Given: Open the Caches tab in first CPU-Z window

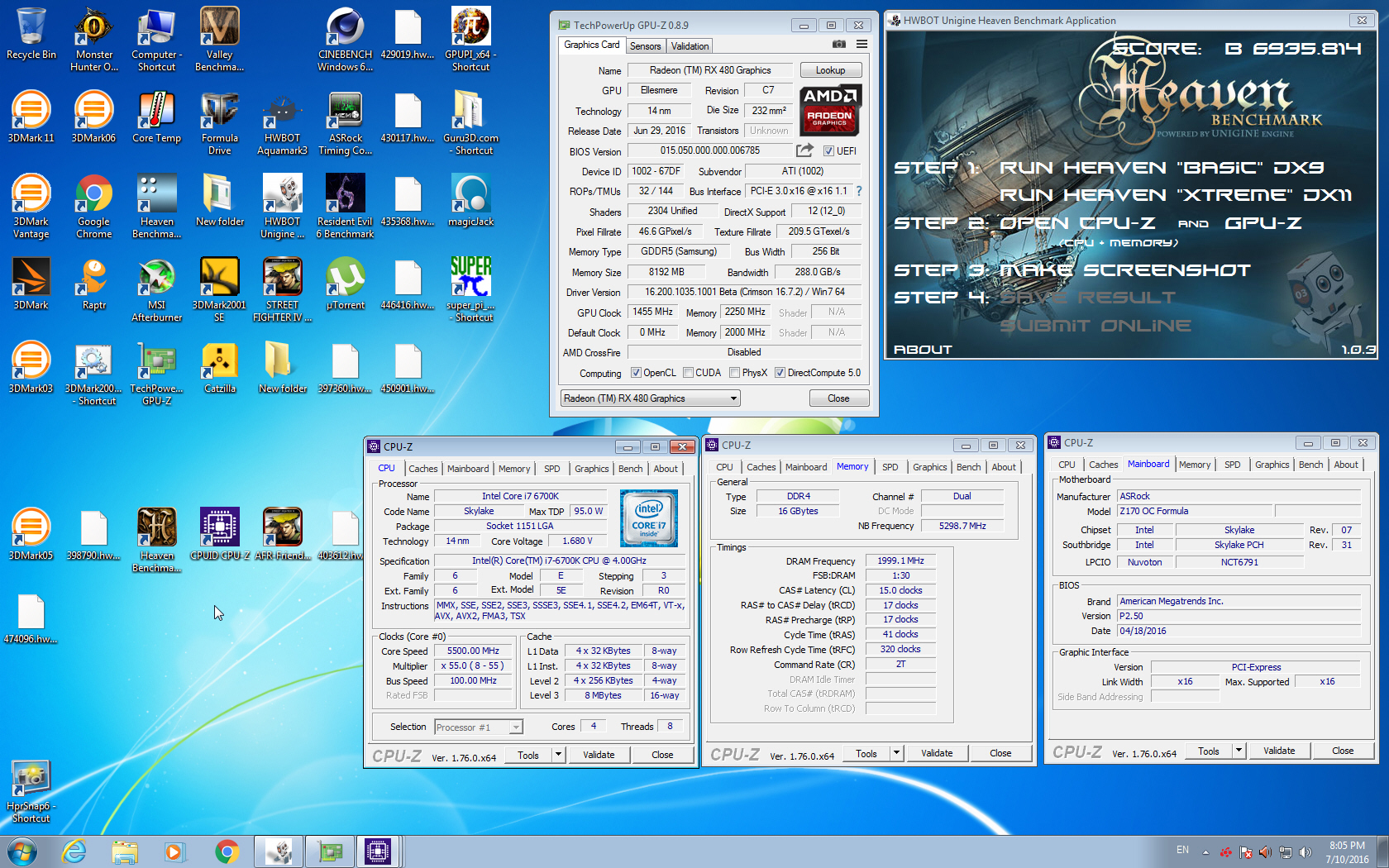Looking at the screenshot, I should pyautogui.click(x=423, y=469).
